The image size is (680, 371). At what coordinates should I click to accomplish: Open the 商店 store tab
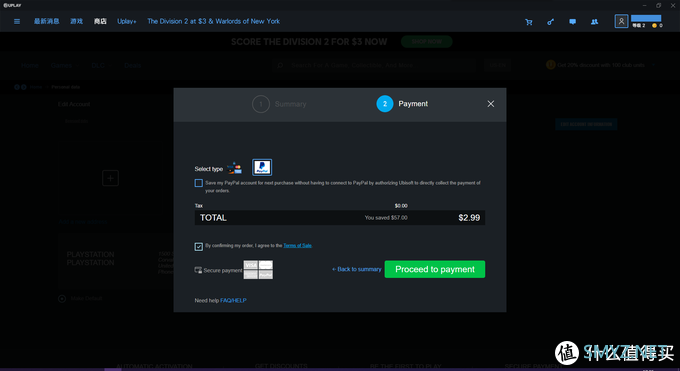tap(100, 21)
